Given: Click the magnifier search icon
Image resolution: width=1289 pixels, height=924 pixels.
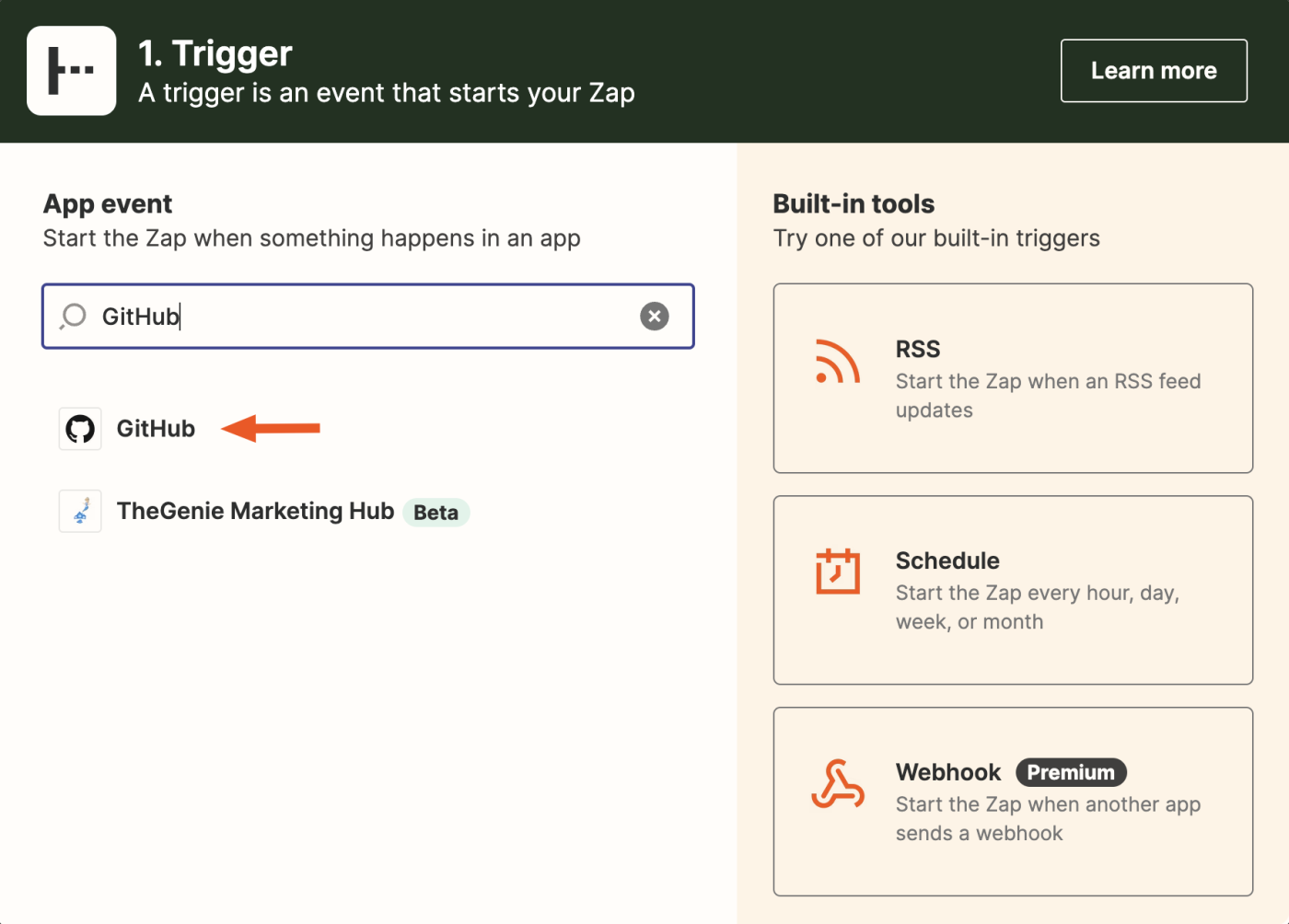Looking at the screenshot, I should coord(73,317).
